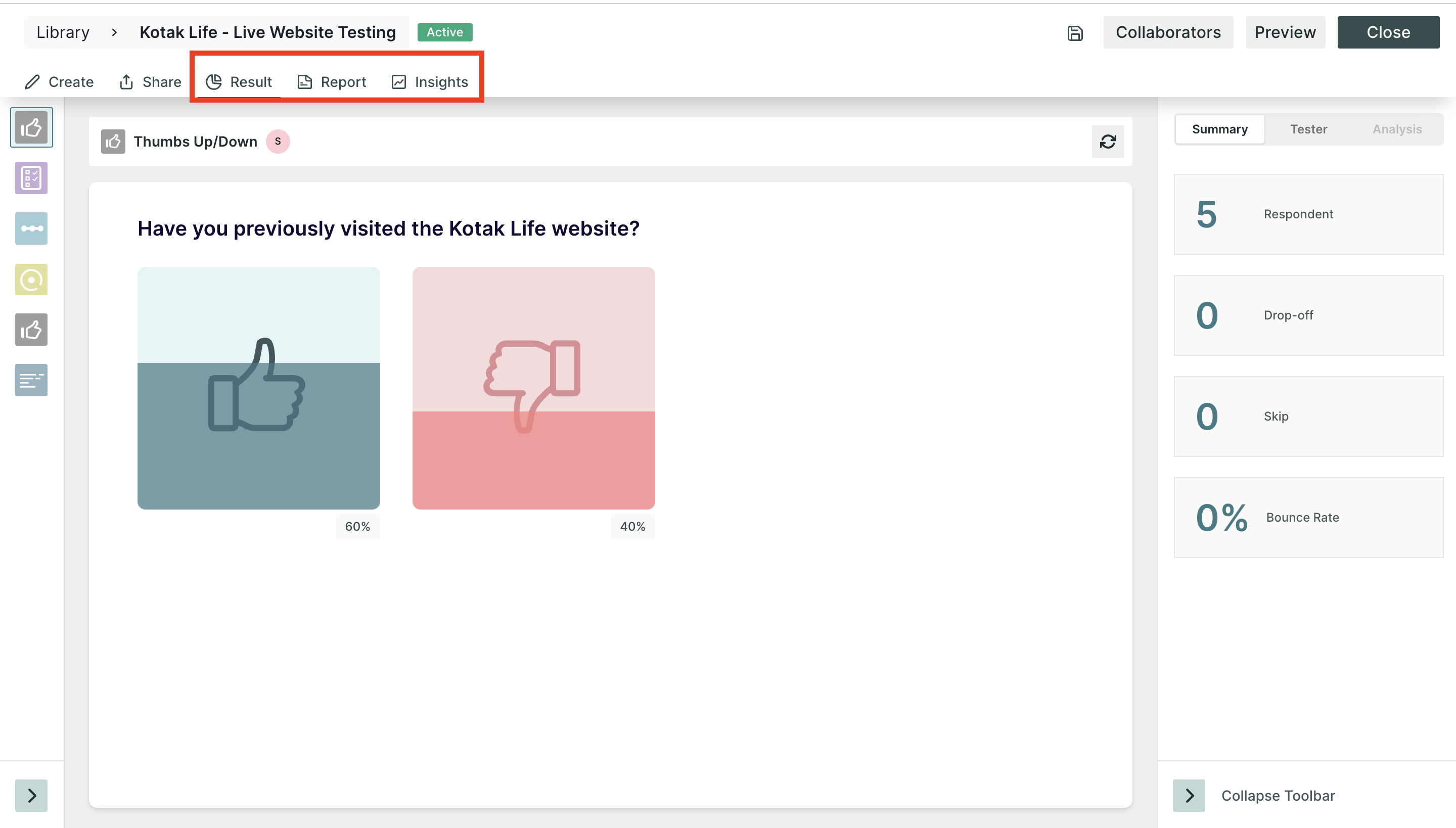
Task: Go back to Library breadcrumb
Action: [x=63, y=32]
